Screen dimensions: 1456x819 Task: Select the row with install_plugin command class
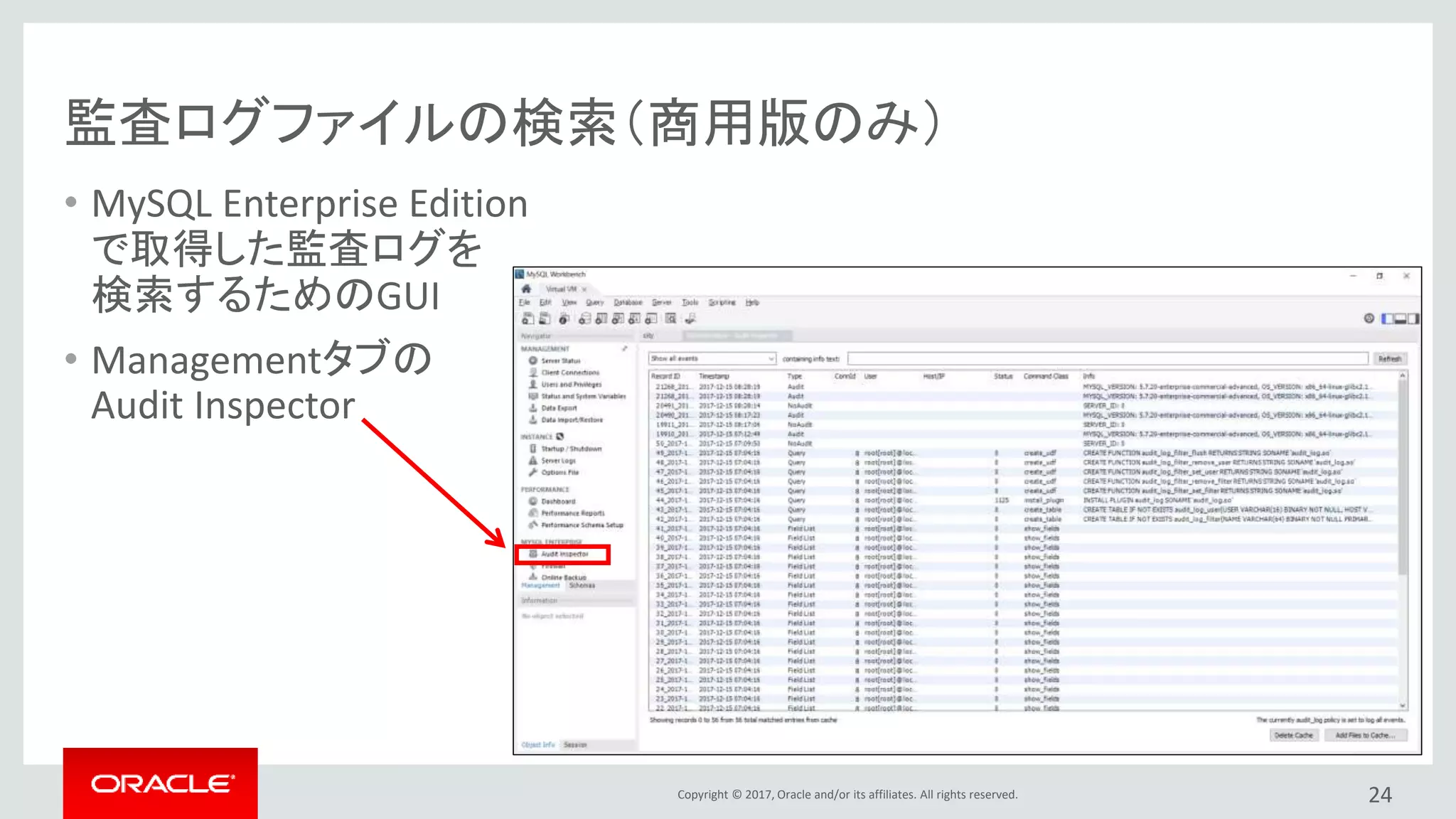(1024, 500)
